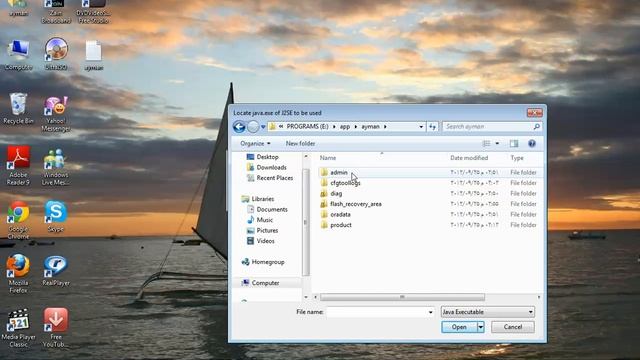The width and height of the screenshot is (640, 360).
Task: Click the search magnifier icon
Action: (x=536, y=127)
